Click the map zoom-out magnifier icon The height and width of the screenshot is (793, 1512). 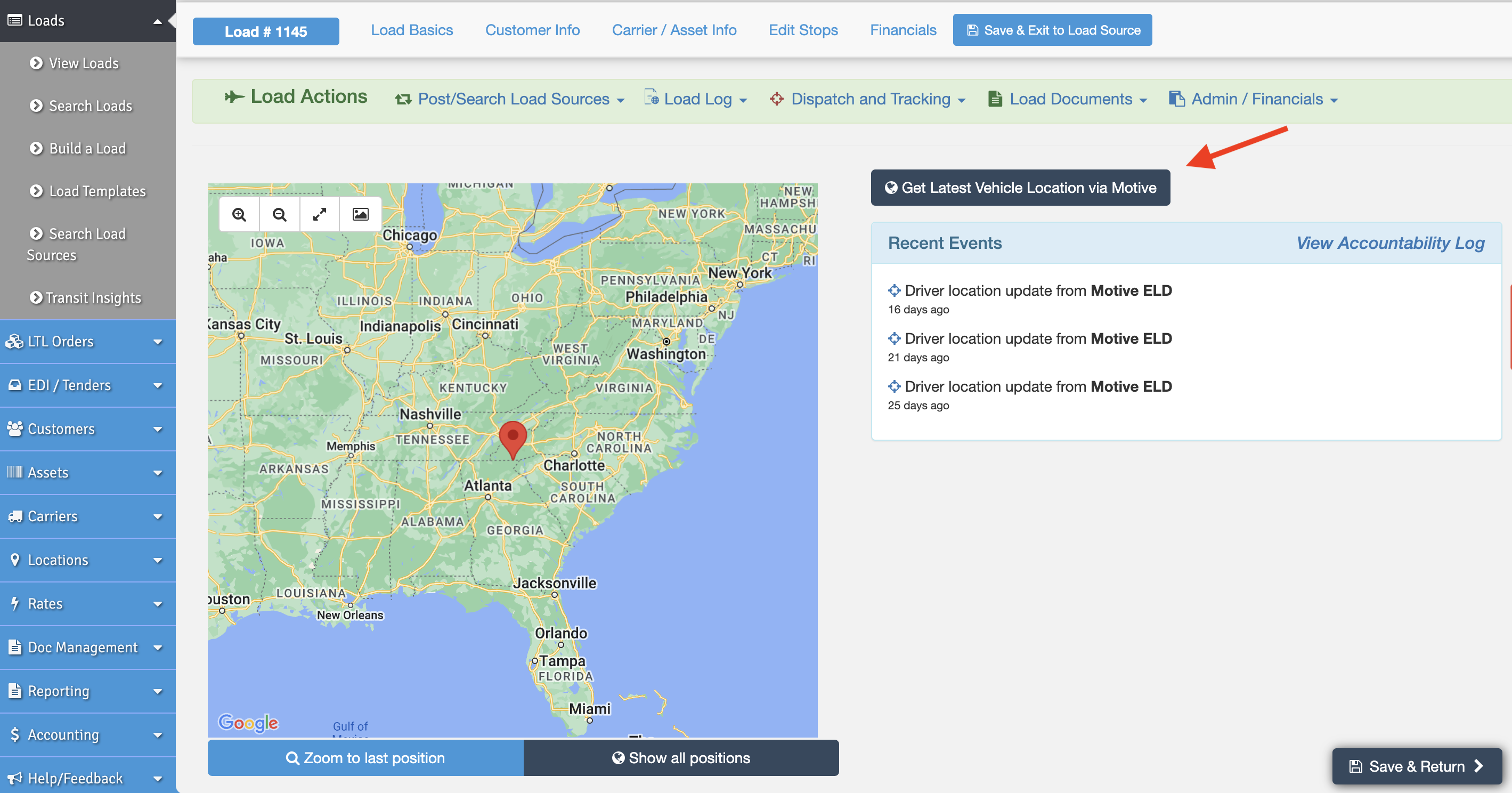click(279, 215)
